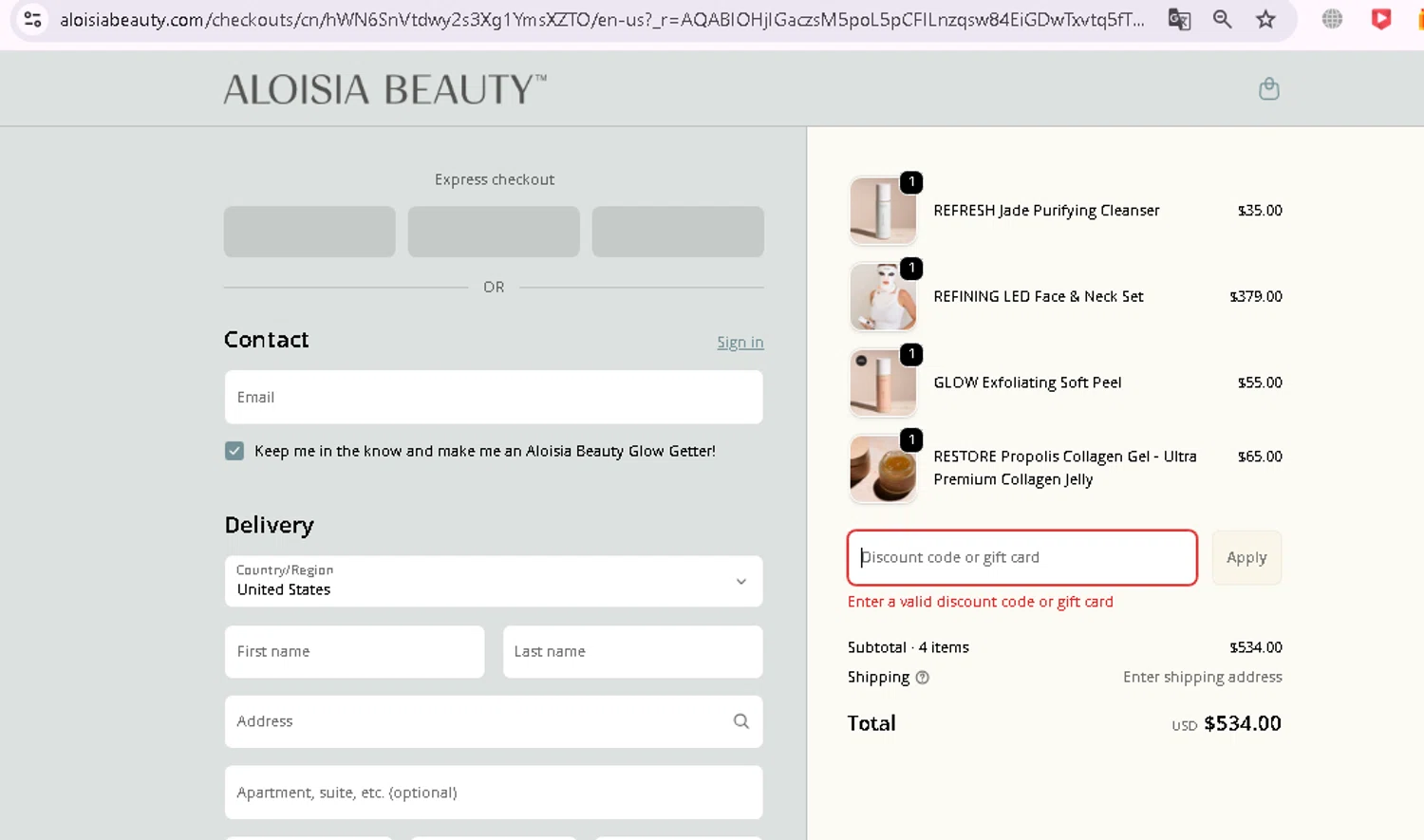The image size is (1424, 840).
Task: Click the Aloisia Beauty logo
Action: (x=385, y=89)
